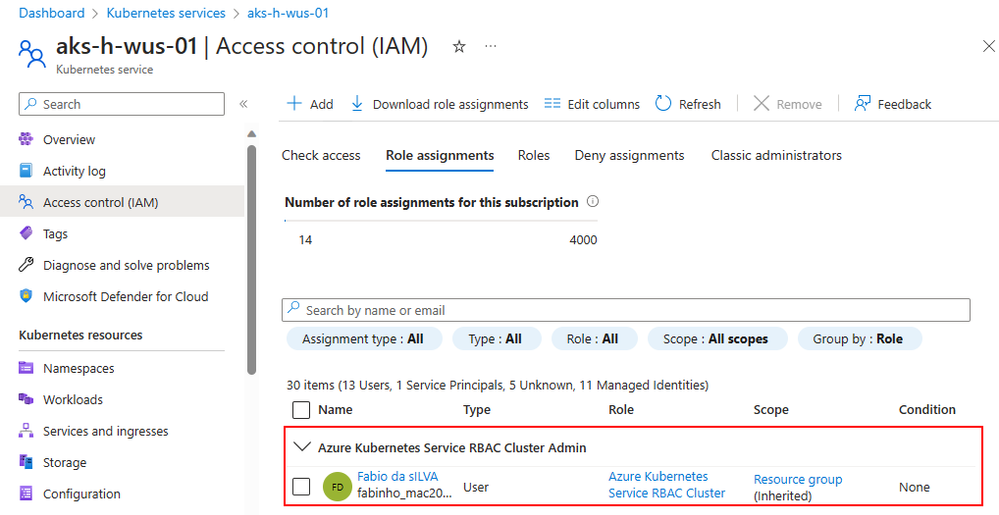The width and height of the screenshot is (999, 515).
Task: Open the Scope : All scopes filter
Action: 716,339
